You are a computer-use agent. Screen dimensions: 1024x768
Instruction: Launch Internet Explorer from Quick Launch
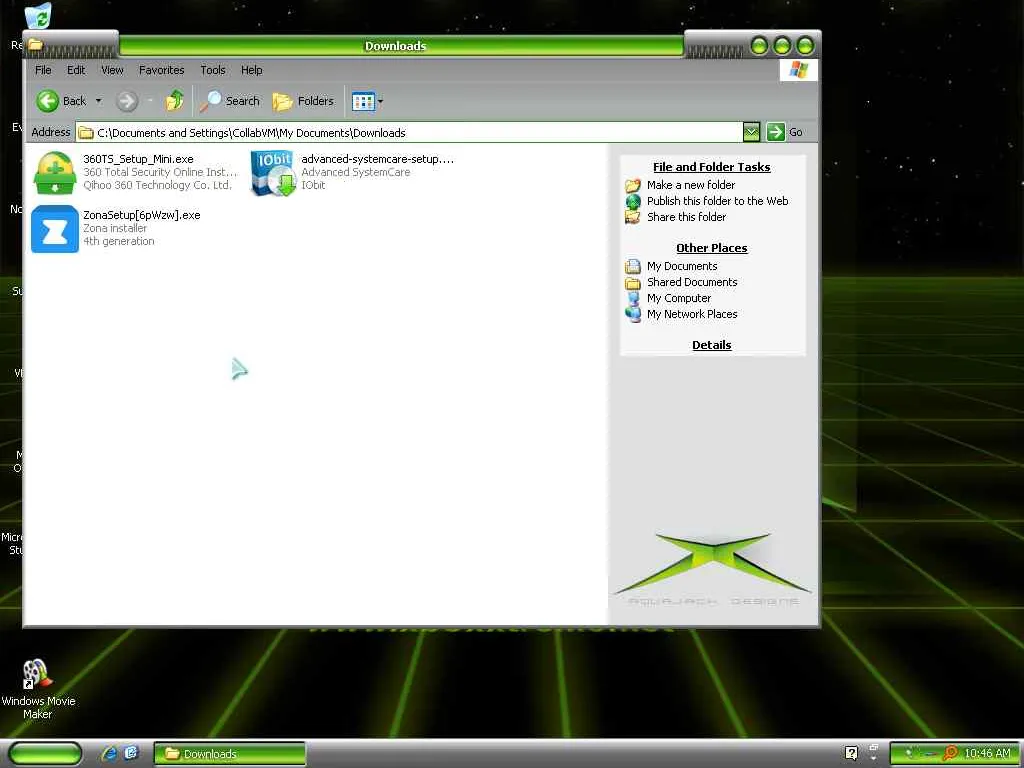point(109,754)
